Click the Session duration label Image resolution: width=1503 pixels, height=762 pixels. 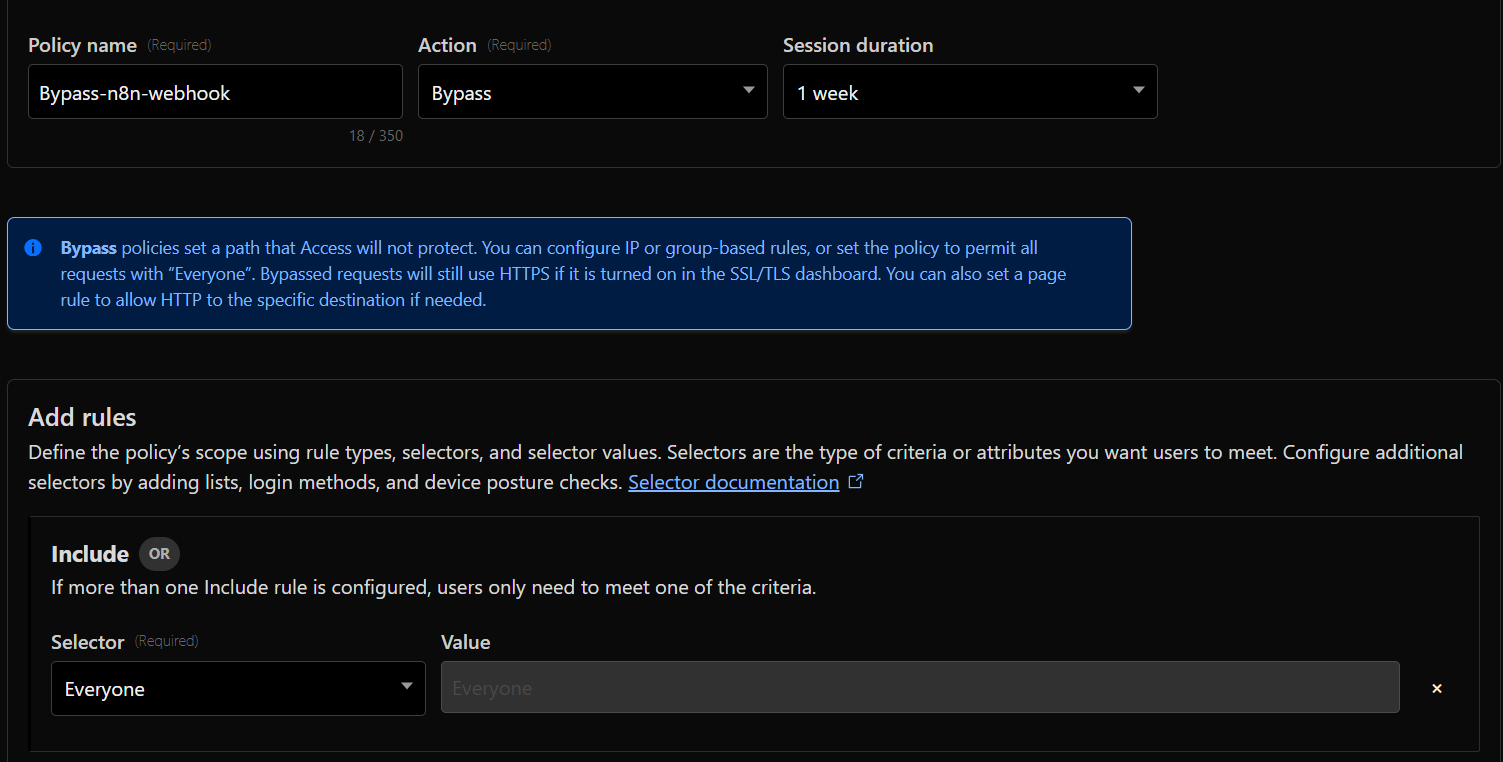(858, 45)
